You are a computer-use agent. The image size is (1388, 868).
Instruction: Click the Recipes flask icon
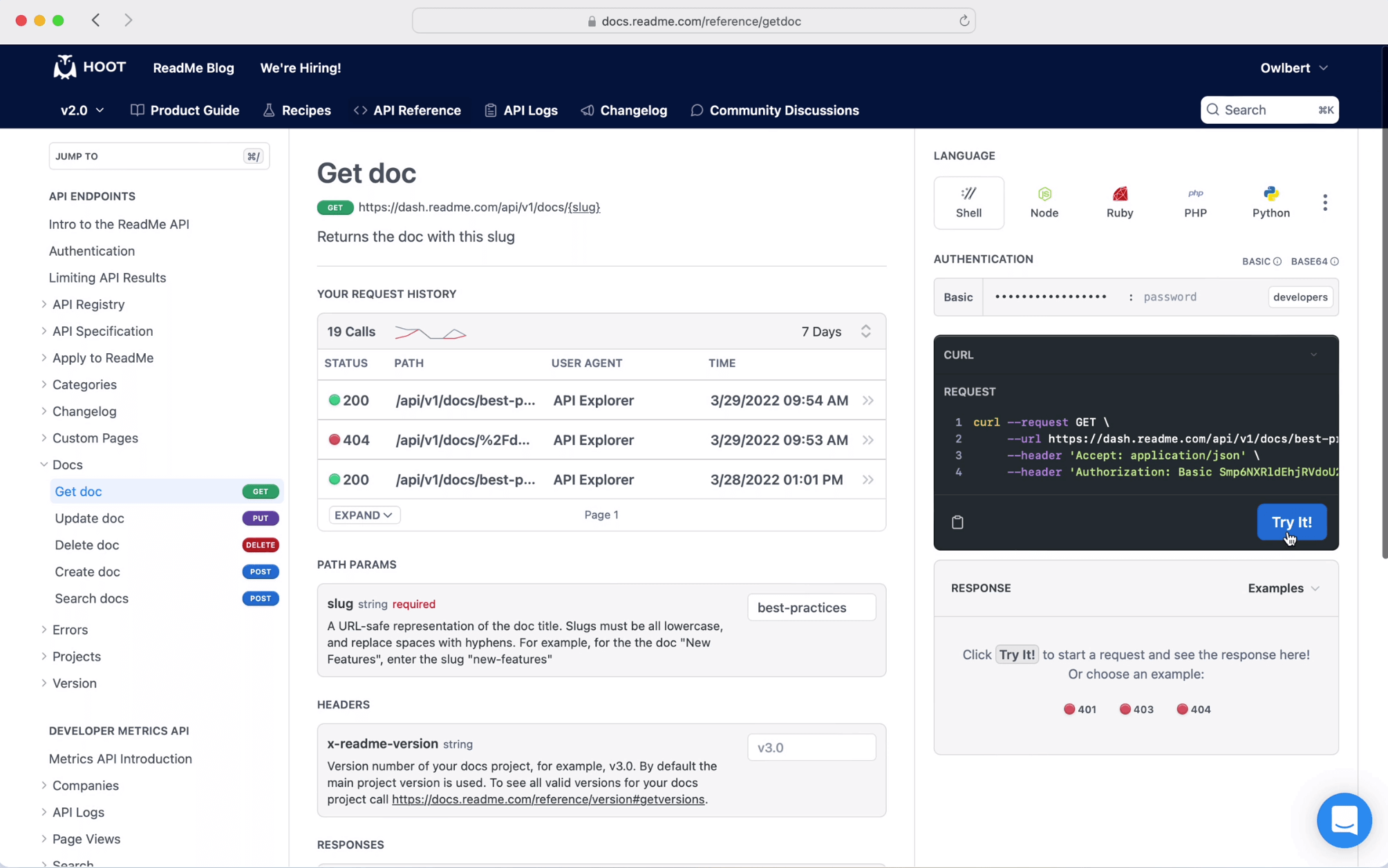[269, 110]
